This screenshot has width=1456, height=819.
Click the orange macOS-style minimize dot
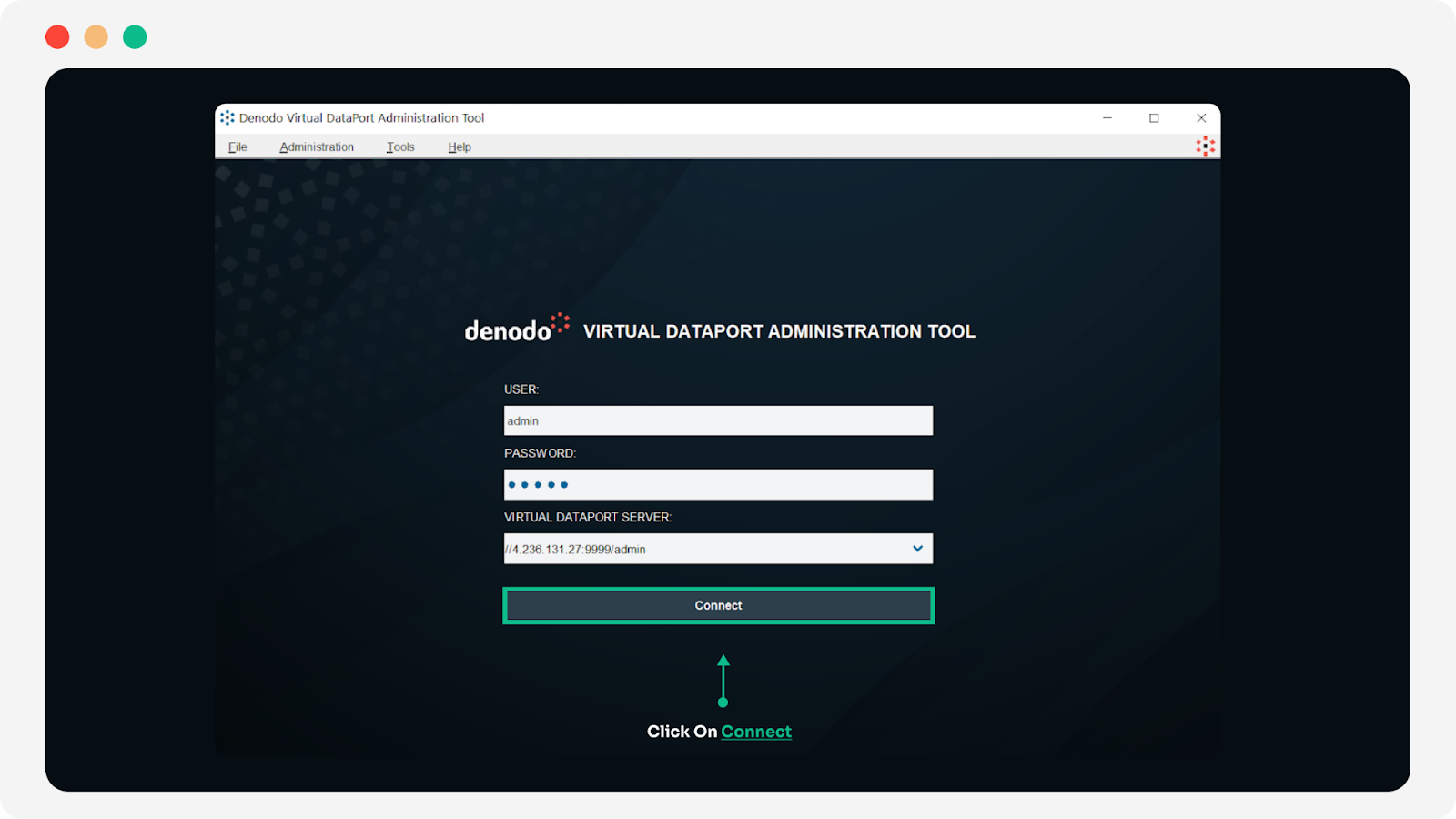[x=96, y=36]
